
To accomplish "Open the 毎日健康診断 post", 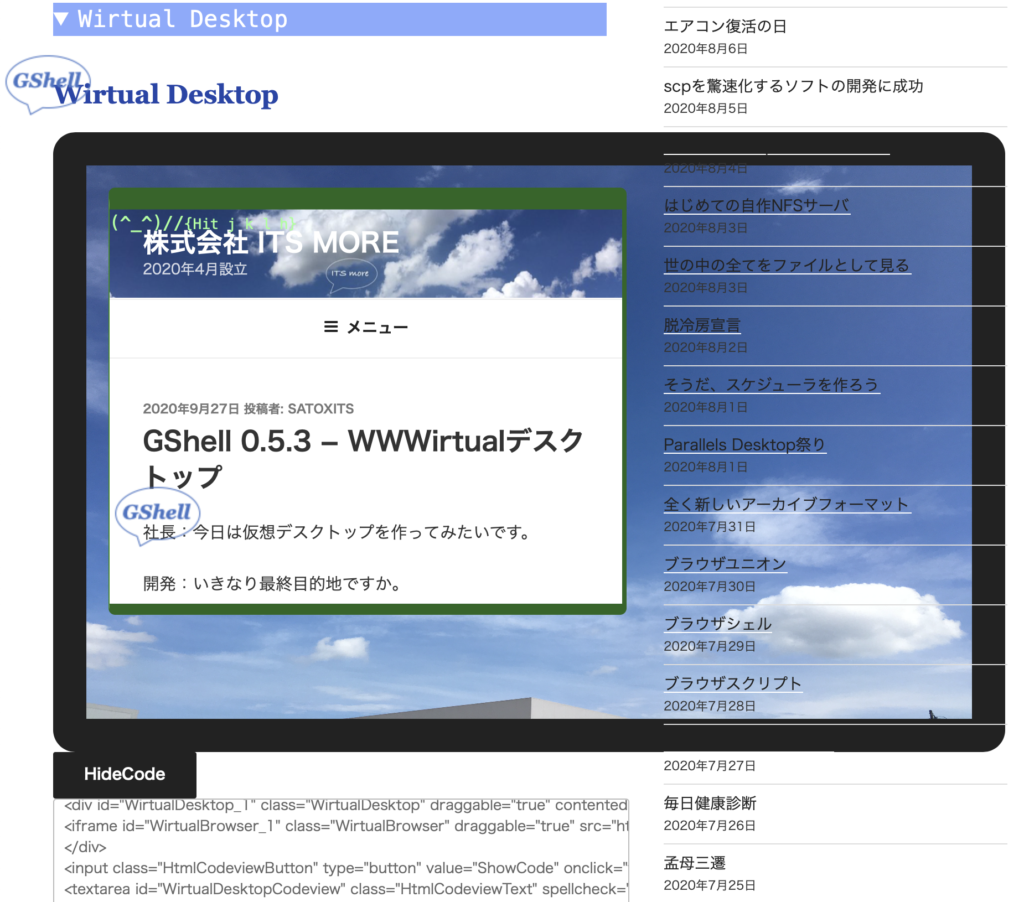I will tap(710, 803).
